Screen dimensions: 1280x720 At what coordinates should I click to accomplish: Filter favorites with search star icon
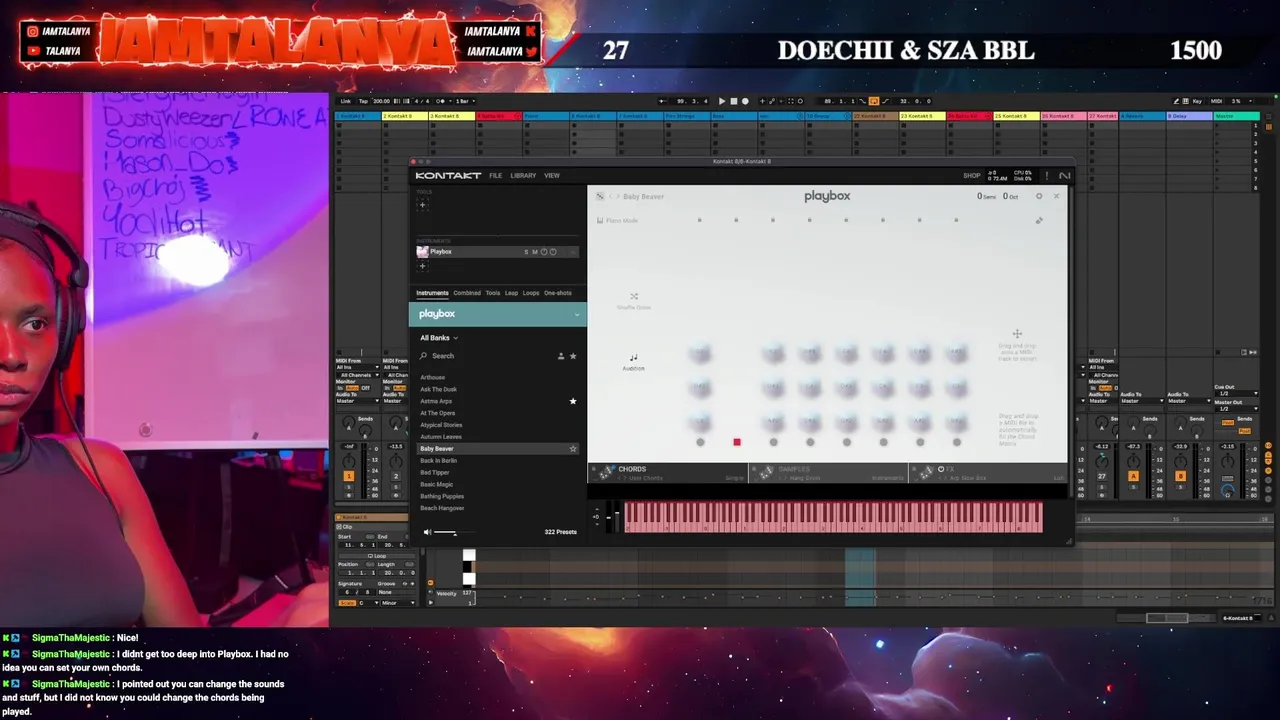[x=573, y=356]
